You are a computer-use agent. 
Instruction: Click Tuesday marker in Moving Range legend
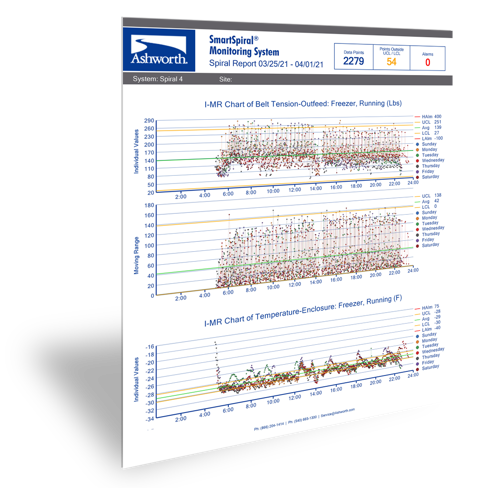tap(417, 224)
